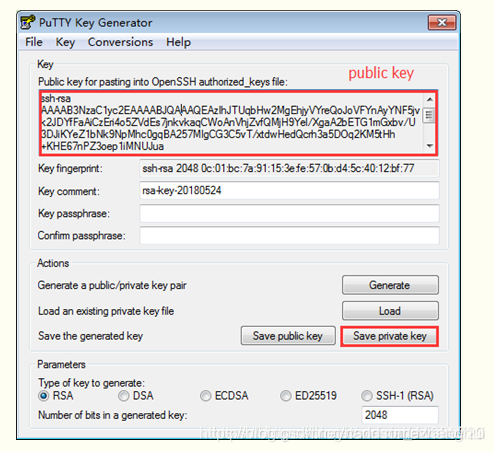Click the public key box scroll down arrow
The width and height of the screenshot is (494, 452).
(x=430, y=146)
